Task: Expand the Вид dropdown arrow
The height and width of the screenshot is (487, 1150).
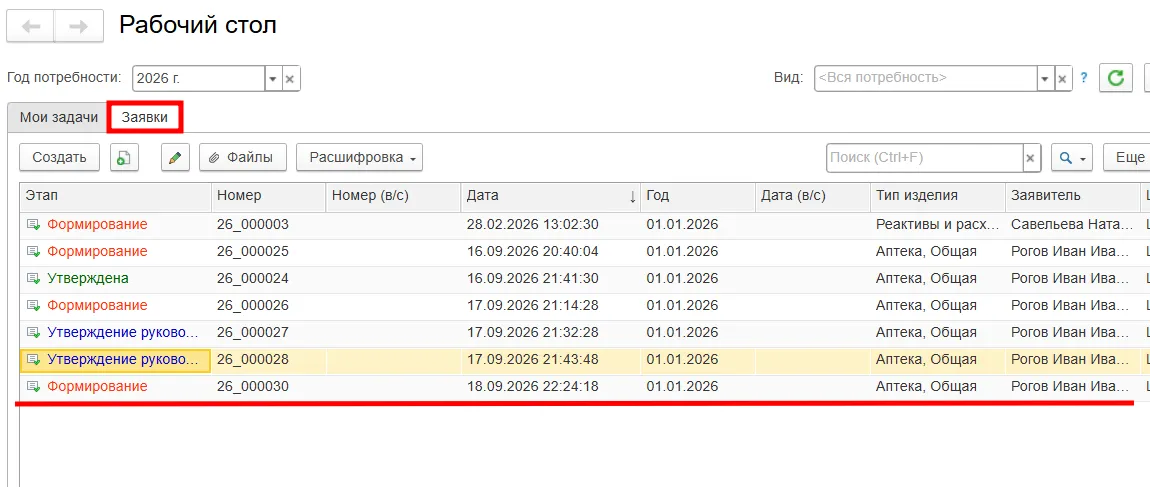Action: [1045, 78]
